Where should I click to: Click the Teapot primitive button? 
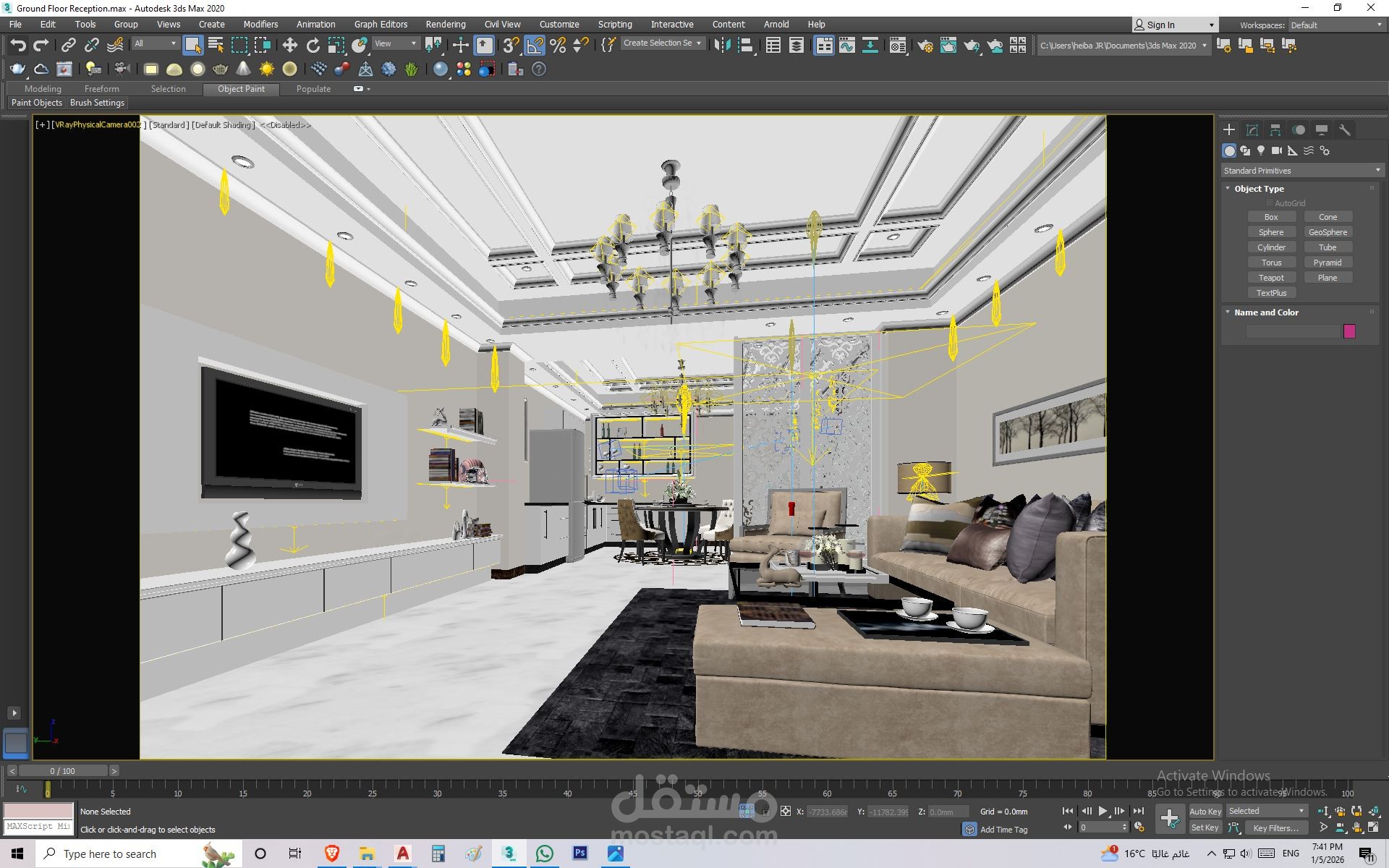point(1271,278)
